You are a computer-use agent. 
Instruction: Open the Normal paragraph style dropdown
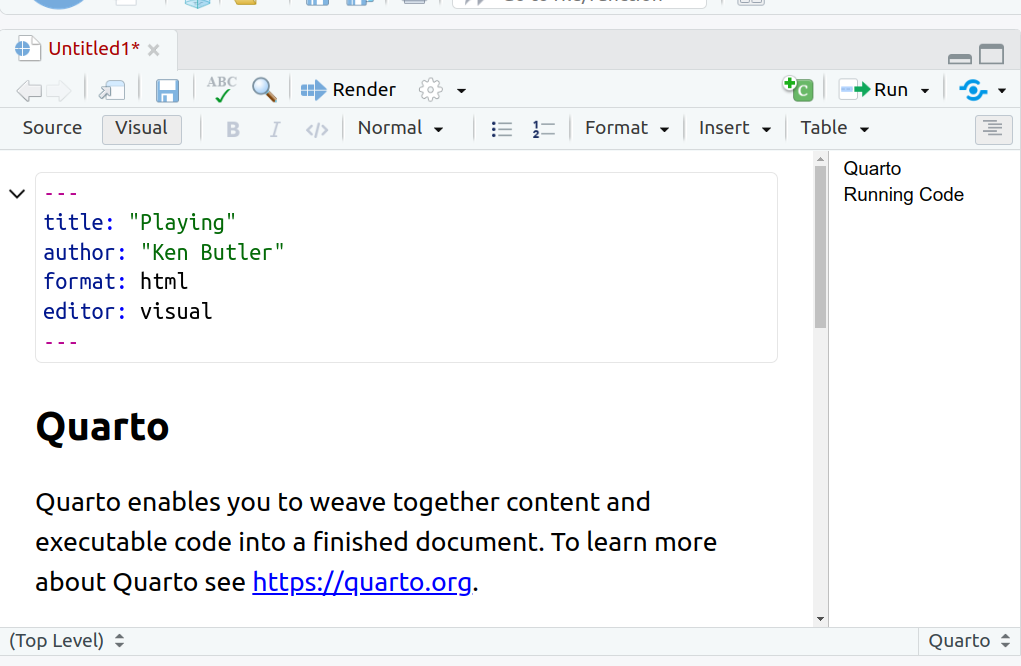(x=400, y=128)
